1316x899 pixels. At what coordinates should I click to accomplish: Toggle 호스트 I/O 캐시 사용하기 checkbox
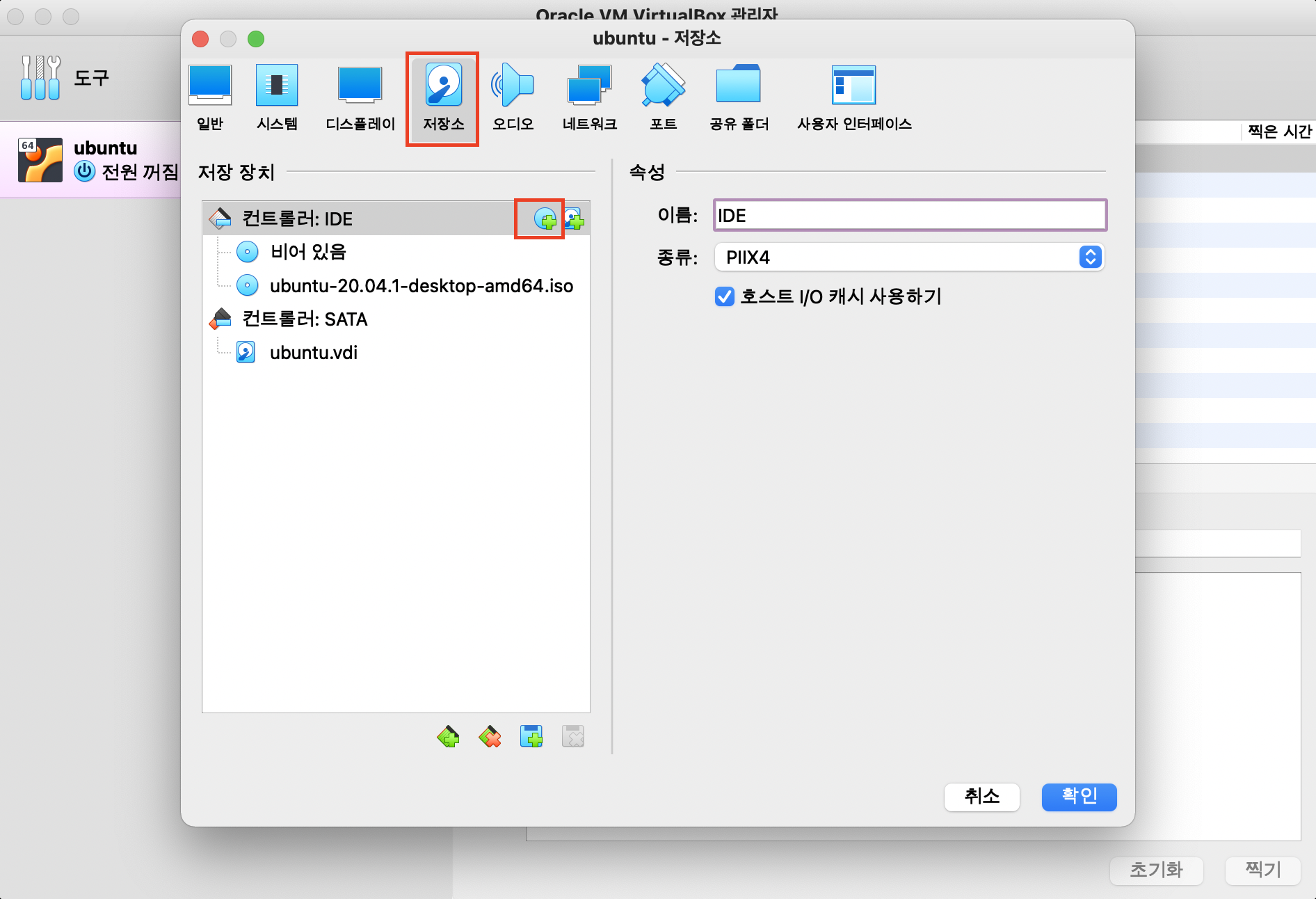tap(724, 296)
